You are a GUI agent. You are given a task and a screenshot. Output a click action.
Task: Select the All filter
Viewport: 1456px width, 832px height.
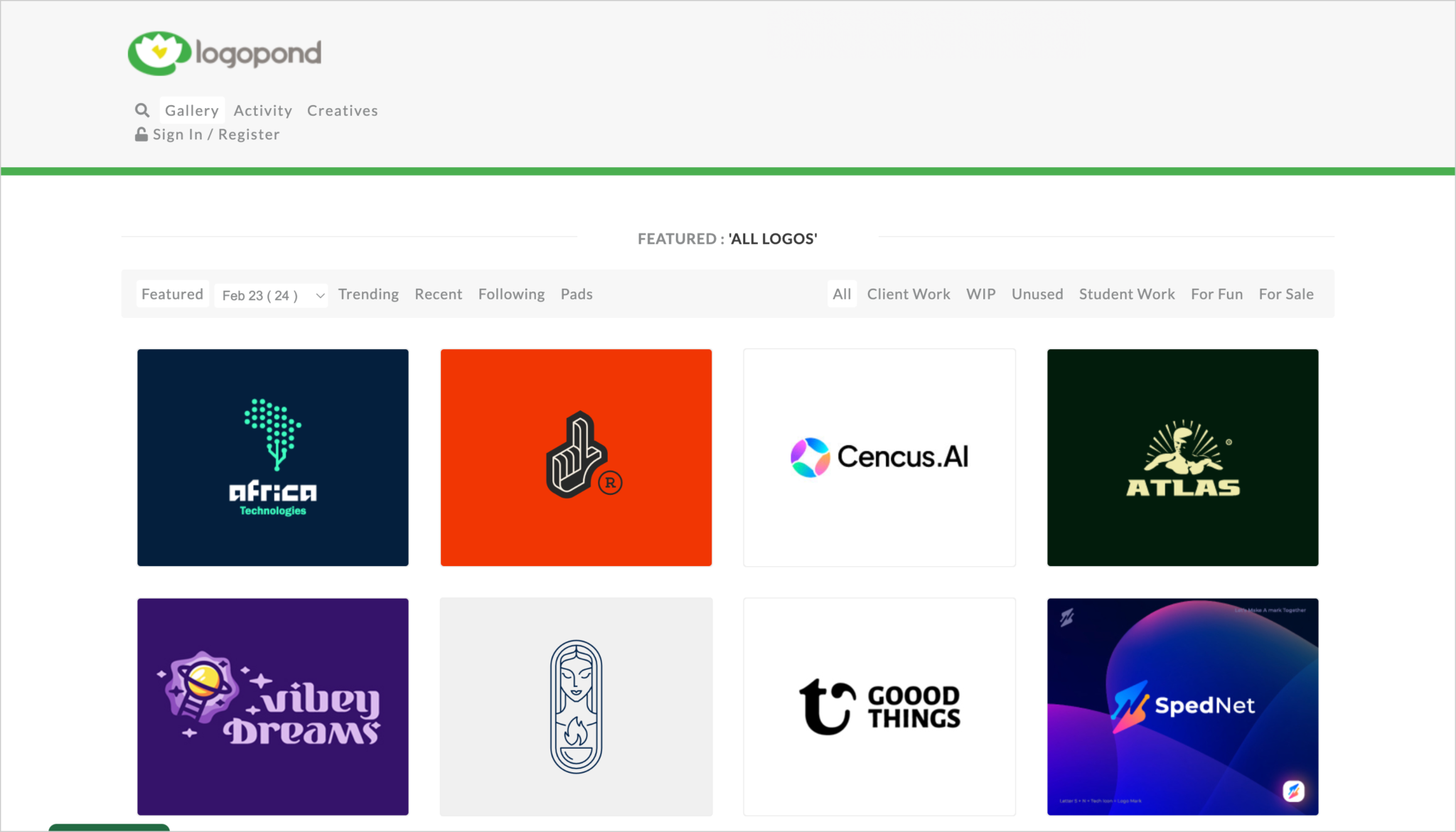point(842,294)
